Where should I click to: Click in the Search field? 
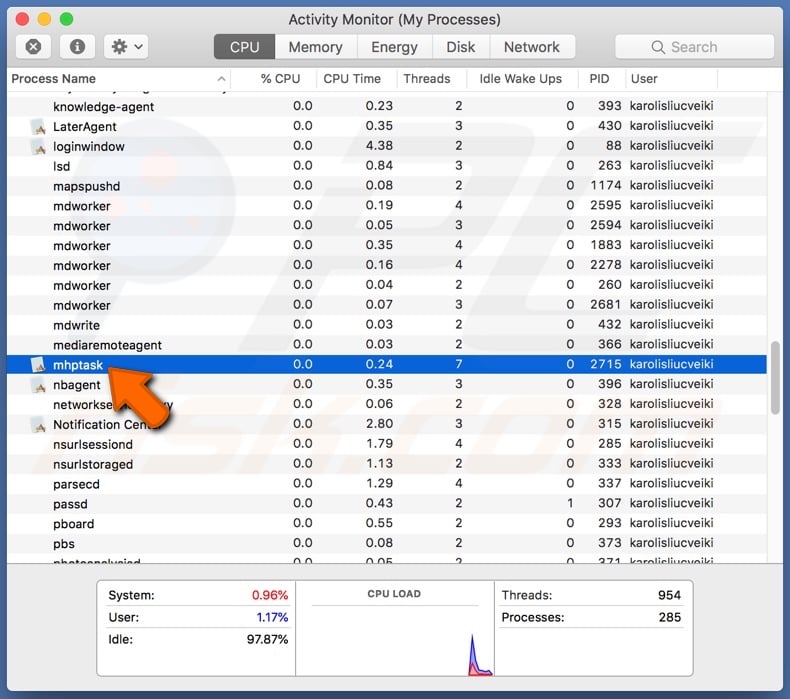coord(694,47)
